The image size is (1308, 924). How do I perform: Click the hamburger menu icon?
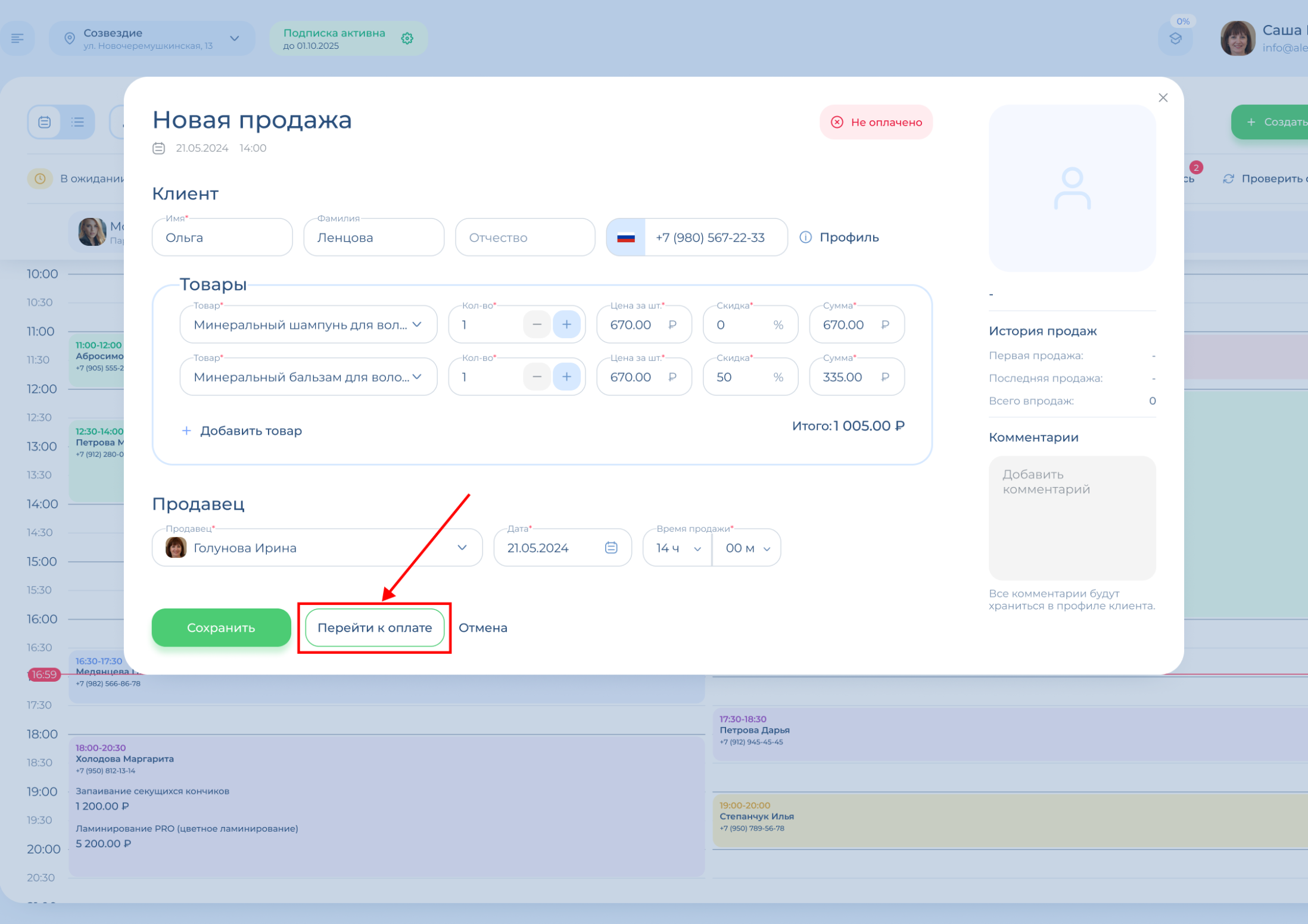[x=17, y=38]
